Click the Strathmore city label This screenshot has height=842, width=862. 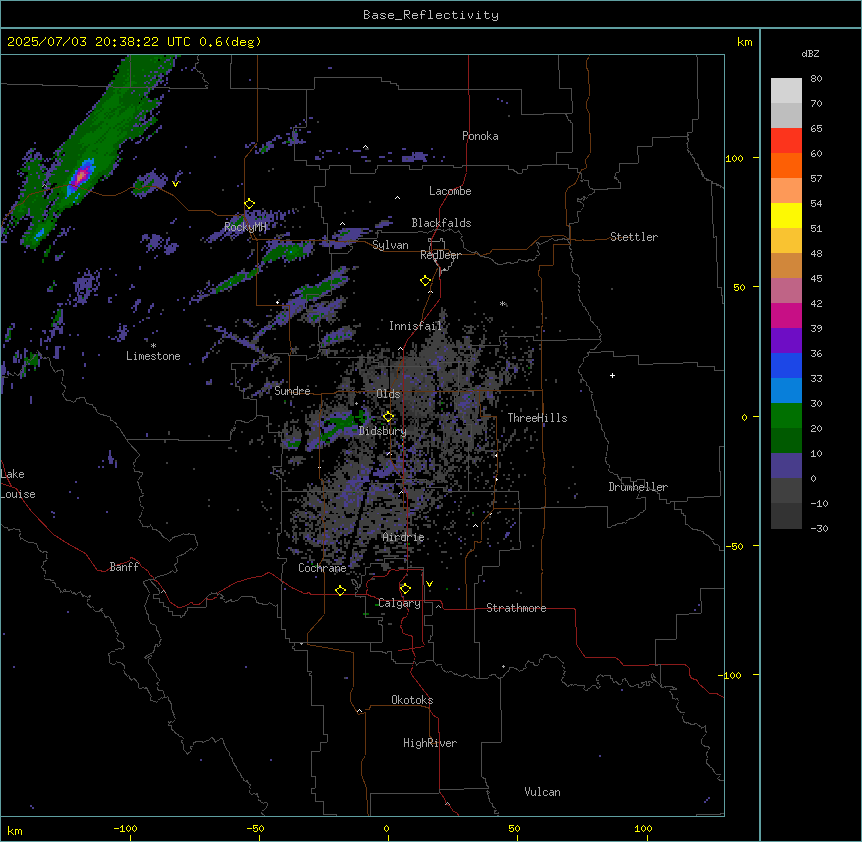pyautogui.click(x=516, y=608)
